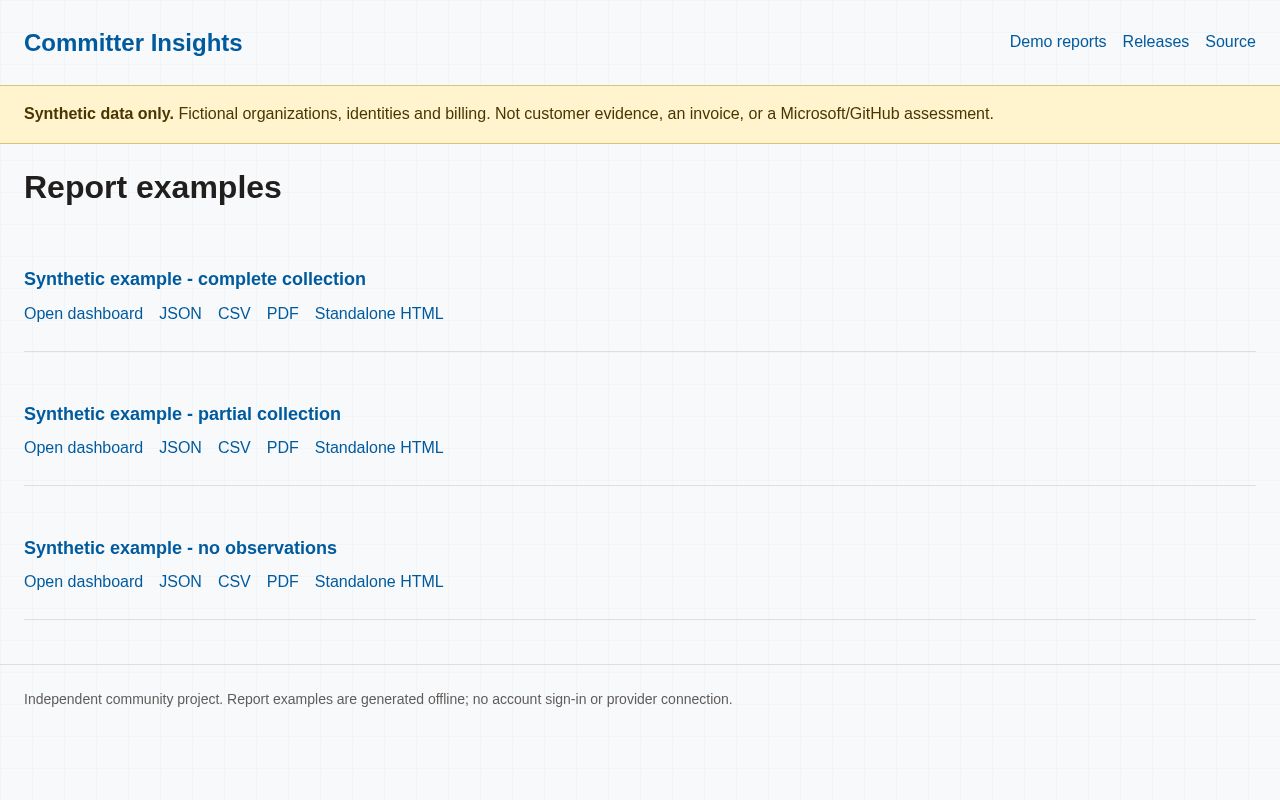Click the bold 'Synthetic data only.' banner text
The image size is (1280, 800).
(99, 114)
